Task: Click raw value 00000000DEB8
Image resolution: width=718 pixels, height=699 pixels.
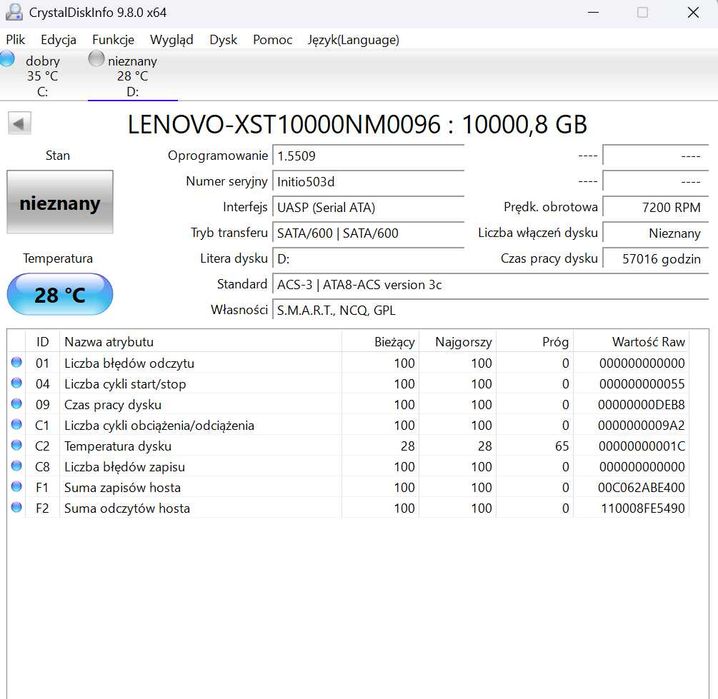Action: (x=641, y=405)
